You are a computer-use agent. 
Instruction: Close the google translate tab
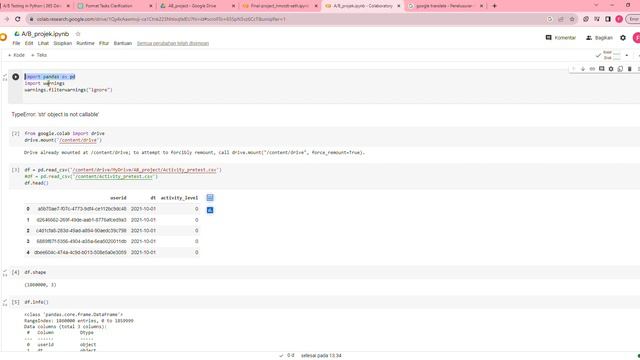(x=481, y=6)
